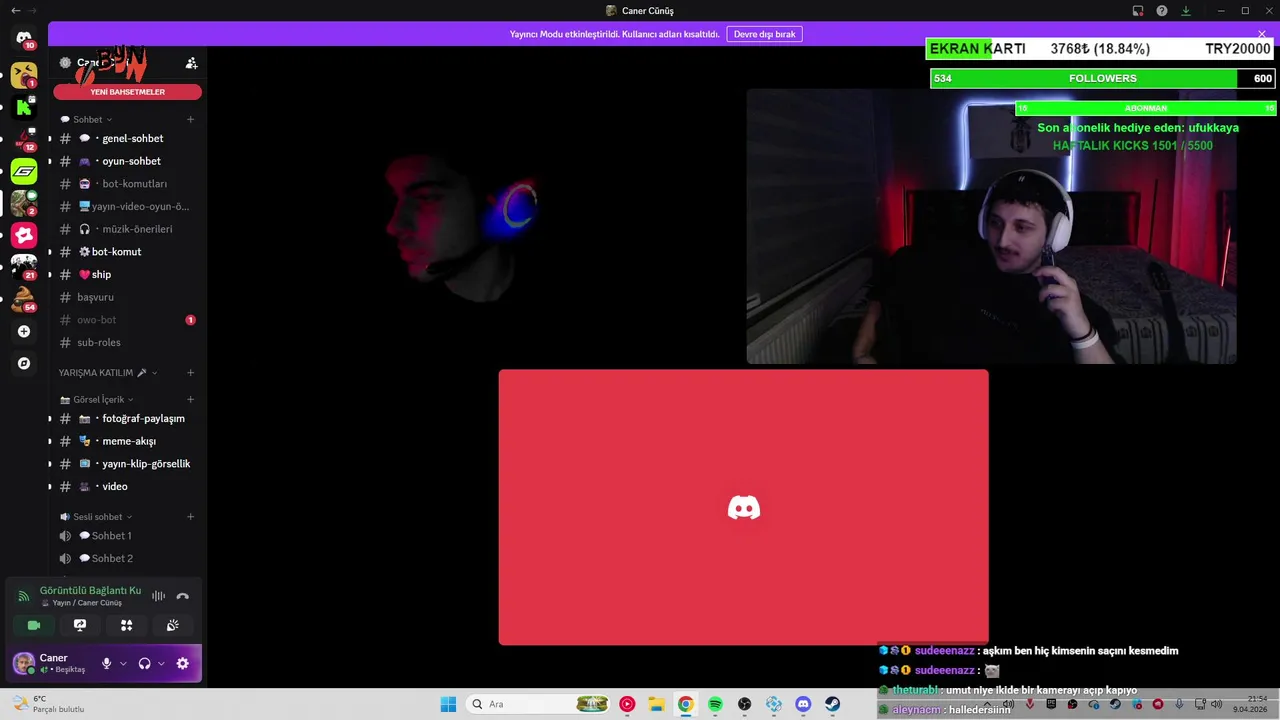Open Discord help question mark icon

[1161, 11]
